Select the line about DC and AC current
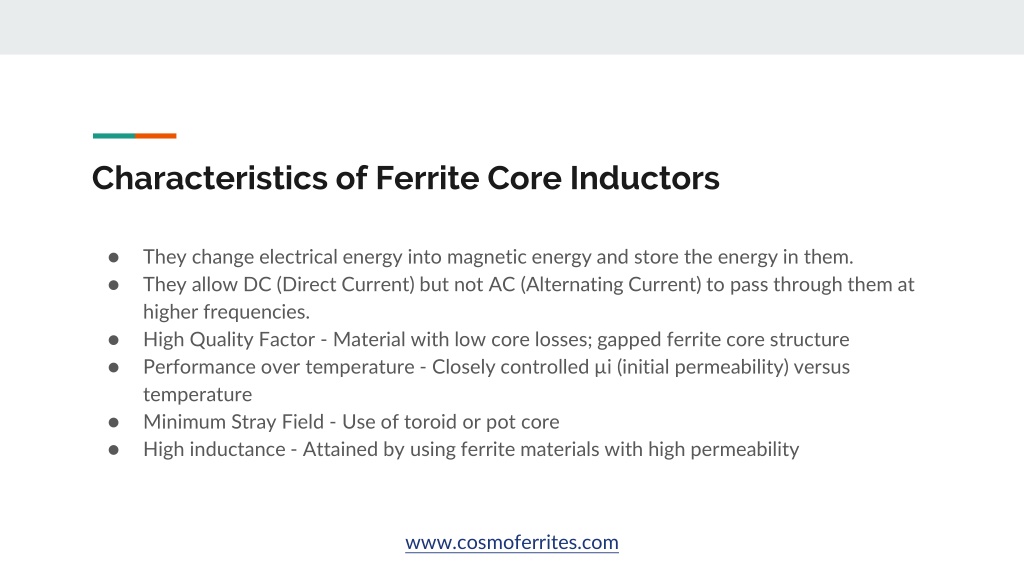 coord(528,284)
